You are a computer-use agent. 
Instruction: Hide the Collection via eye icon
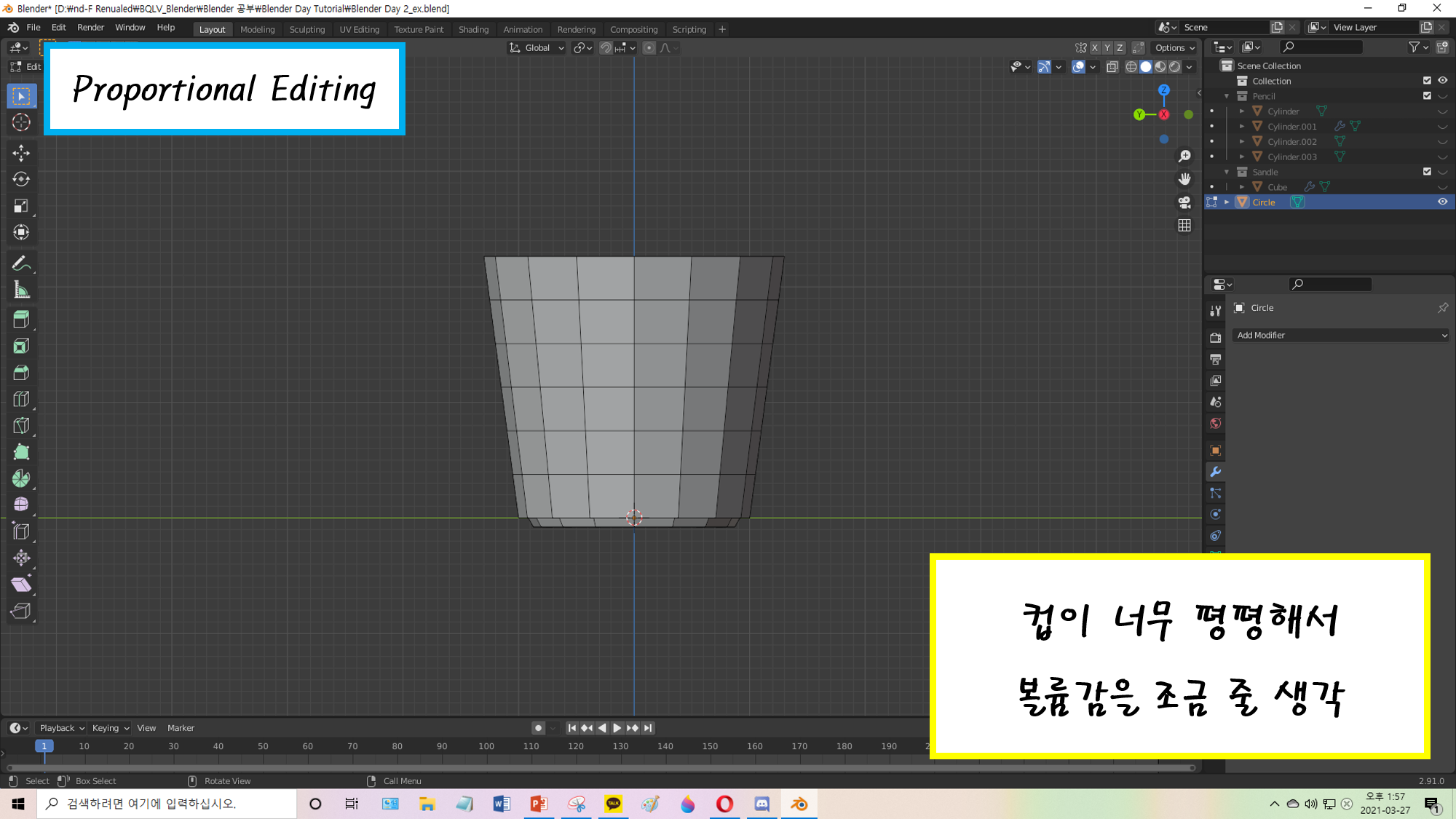(1442, 81)
